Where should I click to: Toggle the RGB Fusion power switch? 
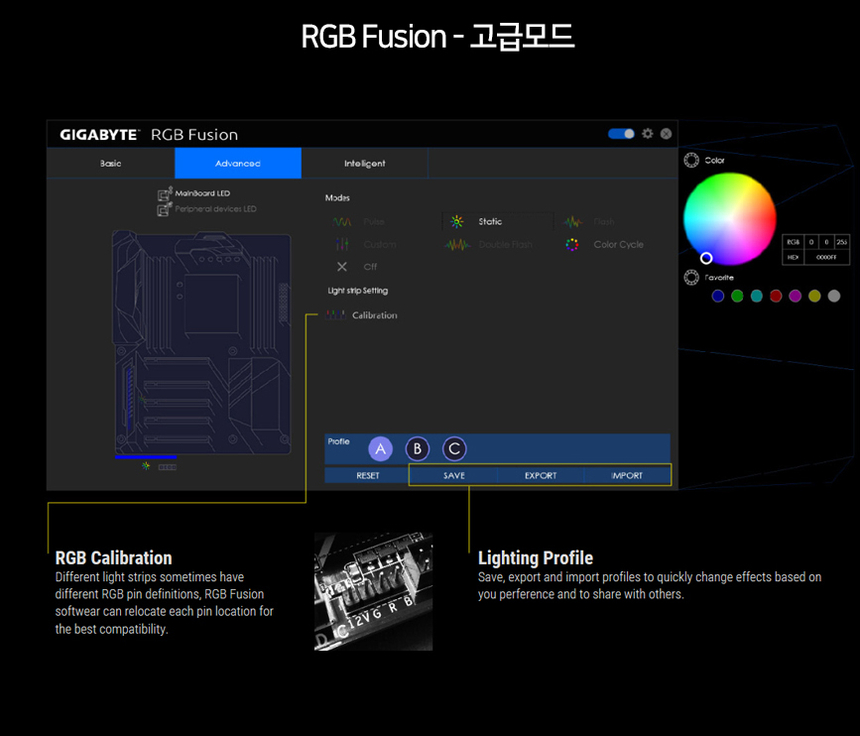(621, 134)
